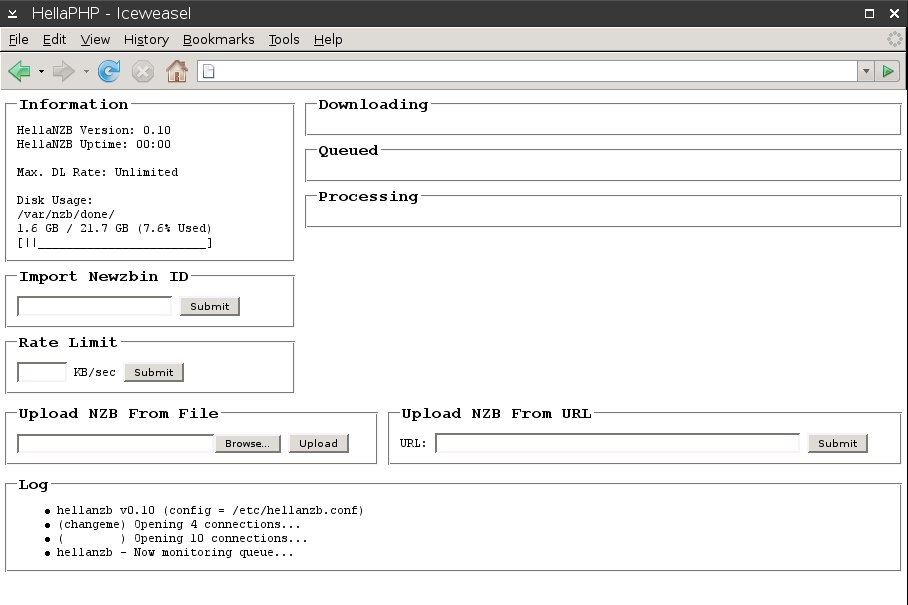Click the disk usage progress bar
The width and height of the screenshot is (908, 605).
pos(115,243)
